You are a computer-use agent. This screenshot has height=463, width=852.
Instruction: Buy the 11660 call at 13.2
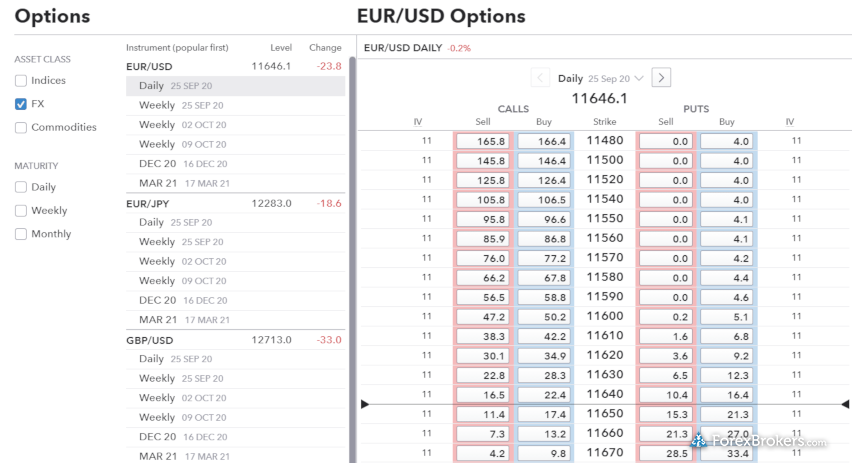[x=544, y=434]
